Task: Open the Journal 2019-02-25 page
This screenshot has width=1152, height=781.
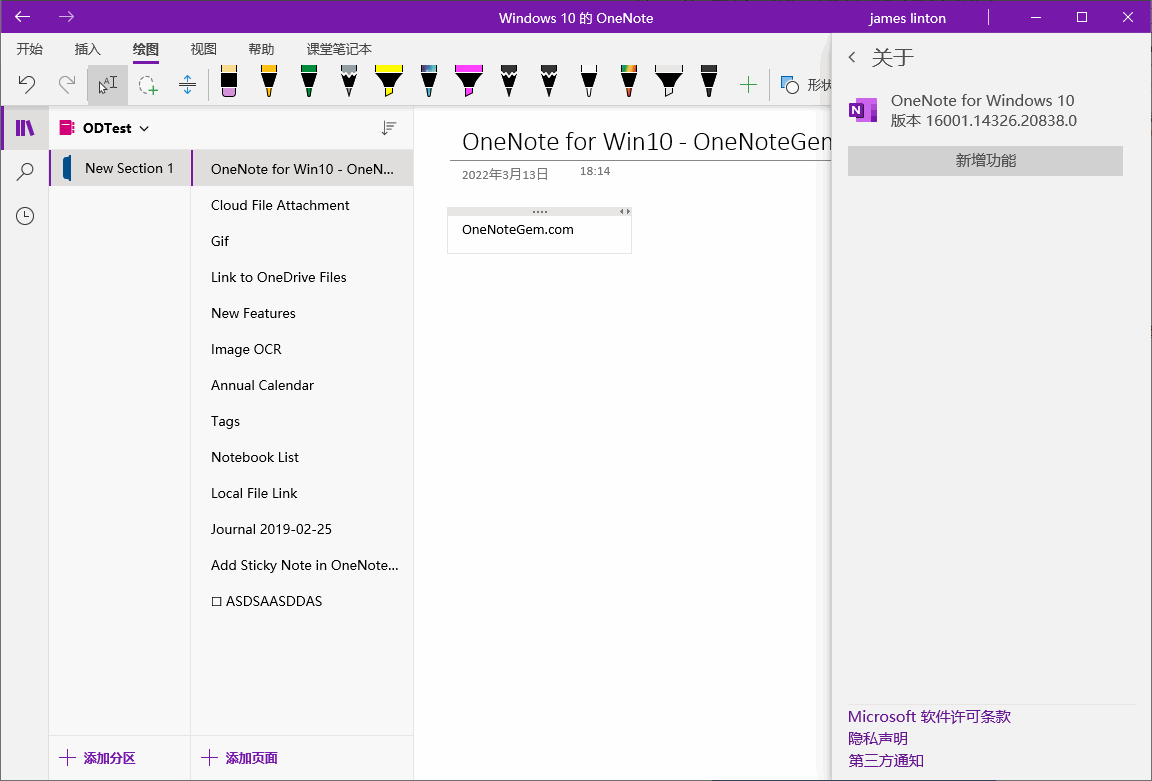Action: [302, 529]
